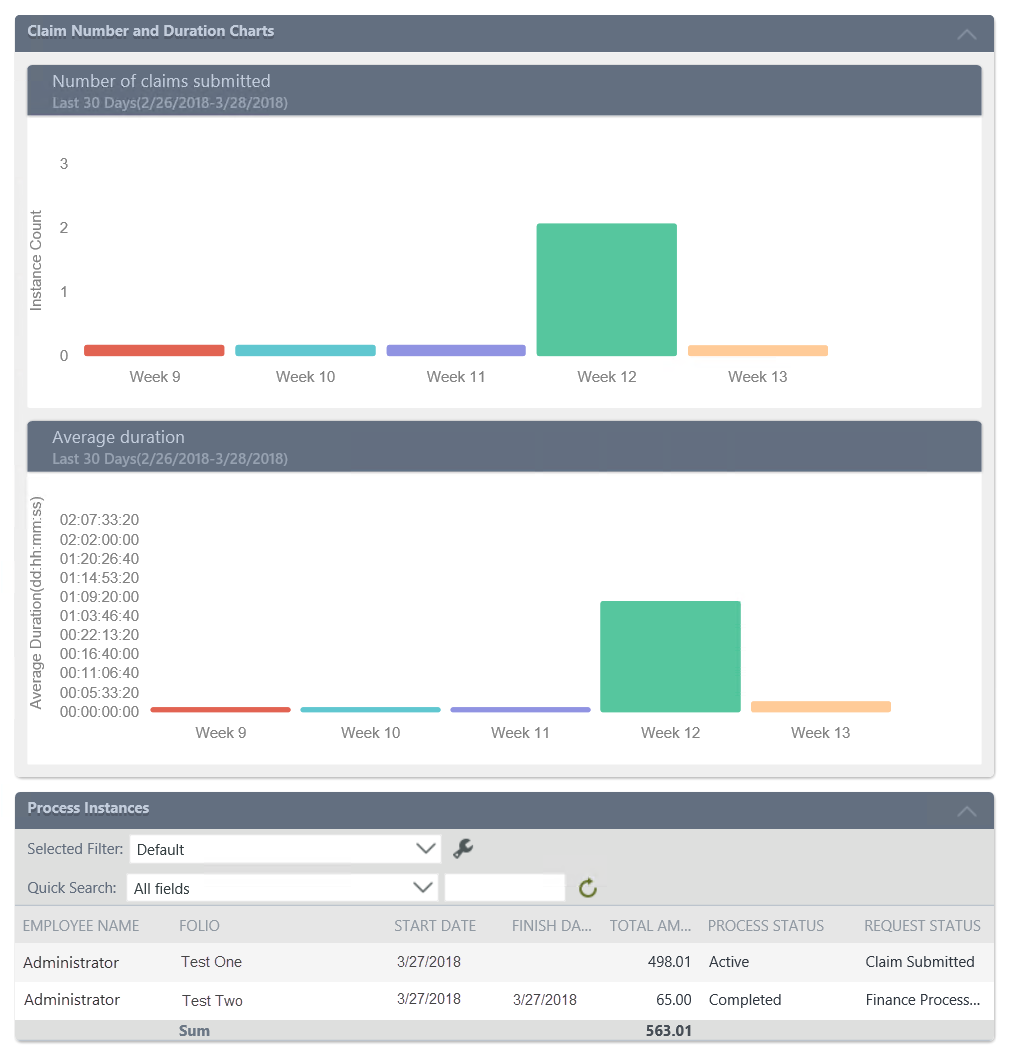Select the Week 12 bar in duration chart
The width and height of the screenshot is (1009, 1056).
pyautogui.click(x=669, y=656)
